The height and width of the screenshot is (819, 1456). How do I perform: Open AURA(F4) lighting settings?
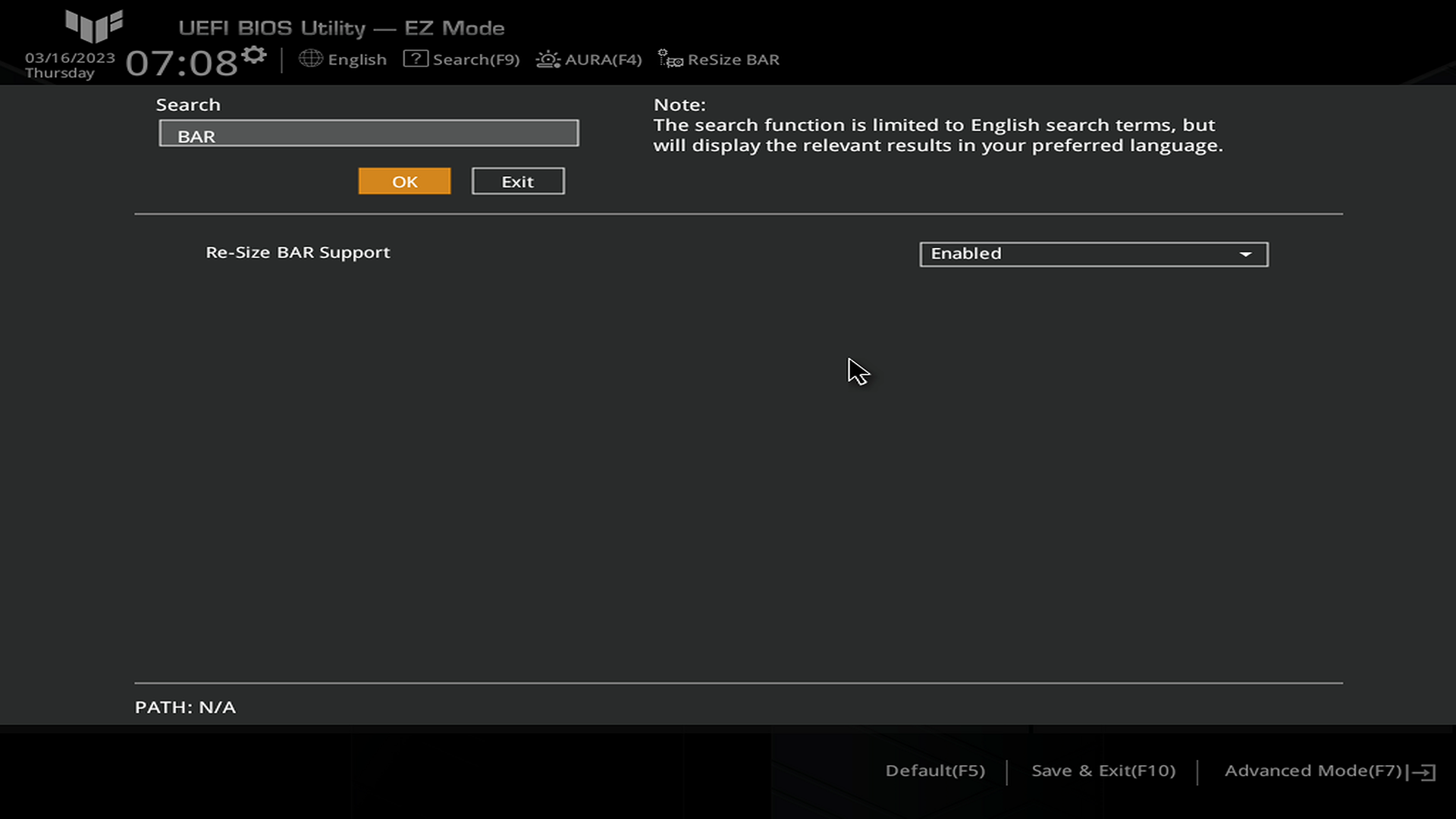tap(603, 59)
